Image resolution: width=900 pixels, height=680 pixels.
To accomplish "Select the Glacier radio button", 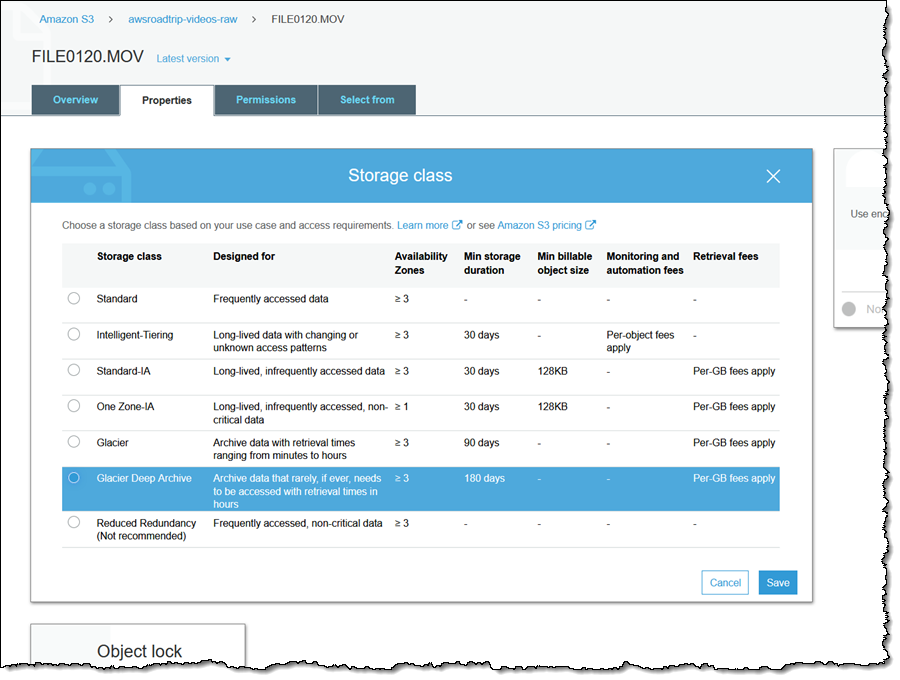I will [73, 442].
